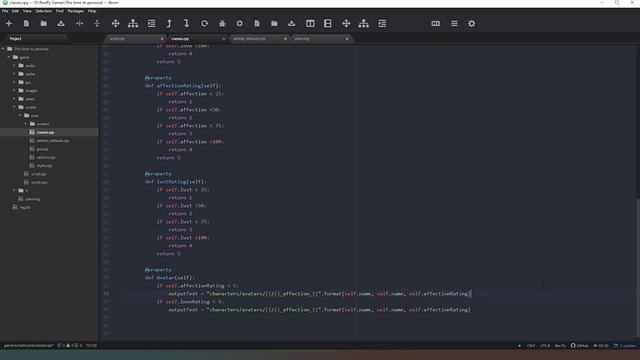Switch to the script.rpy editor tab

(x=135, y=39)
